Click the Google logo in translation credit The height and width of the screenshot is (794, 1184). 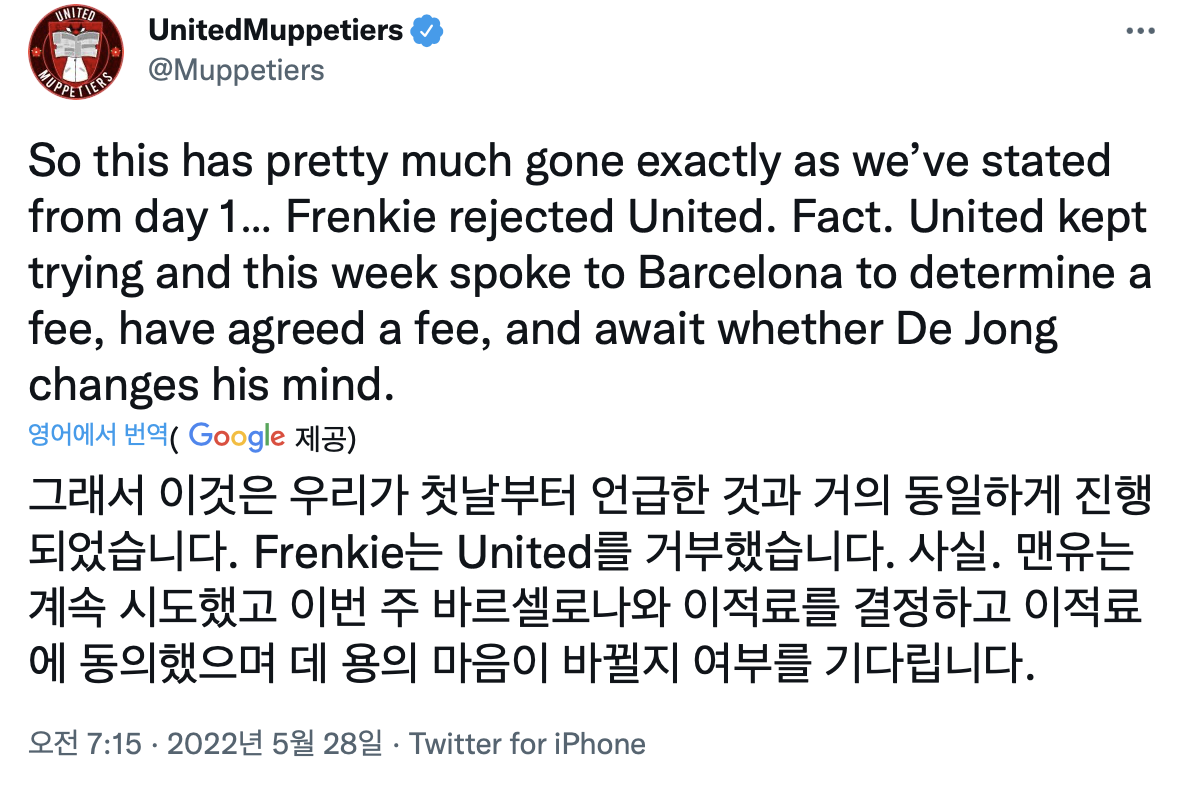(x=236, y=436)
